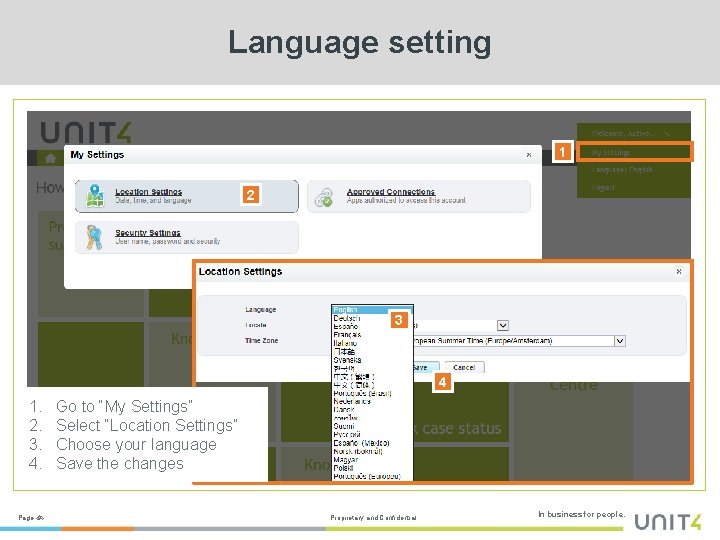Click the Approved Connections chain-link icon

coord(324,197)
